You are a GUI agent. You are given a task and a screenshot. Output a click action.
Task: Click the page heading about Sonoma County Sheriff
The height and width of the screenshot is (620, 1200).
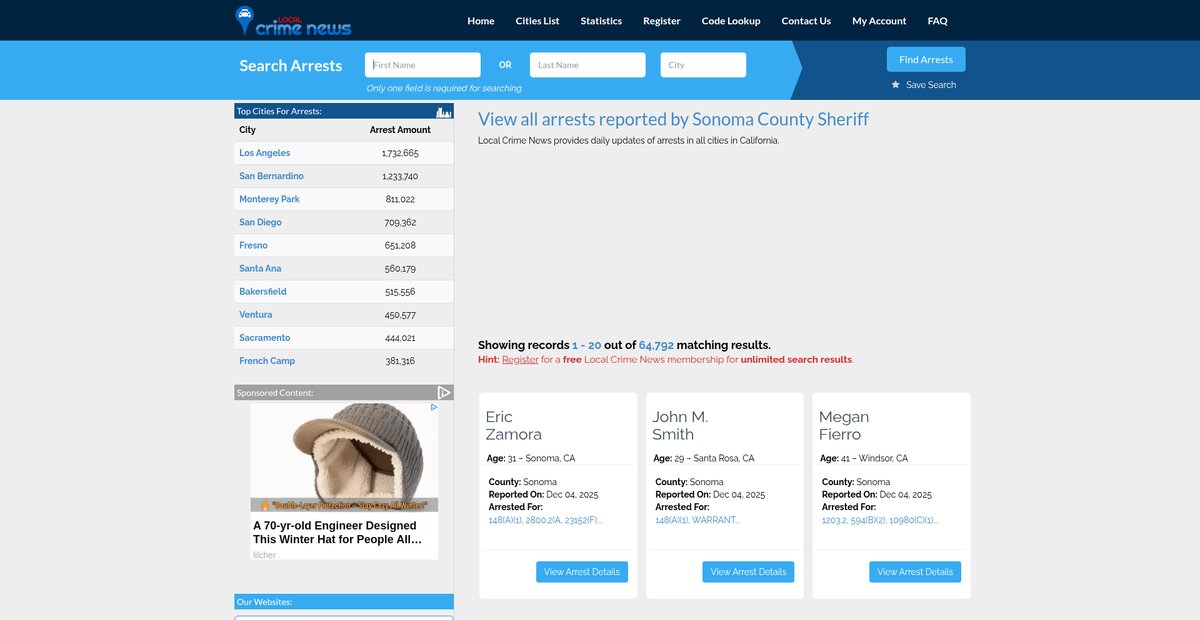pyautogui.click(x=673, y=119)
